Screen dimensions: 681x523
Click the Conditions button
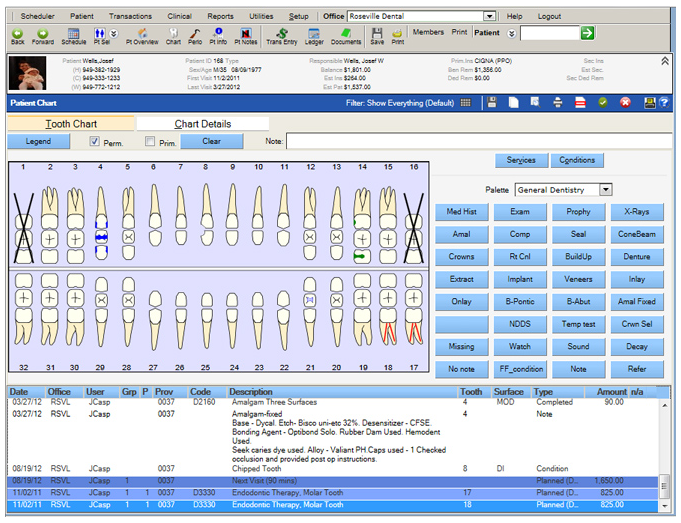577,160
